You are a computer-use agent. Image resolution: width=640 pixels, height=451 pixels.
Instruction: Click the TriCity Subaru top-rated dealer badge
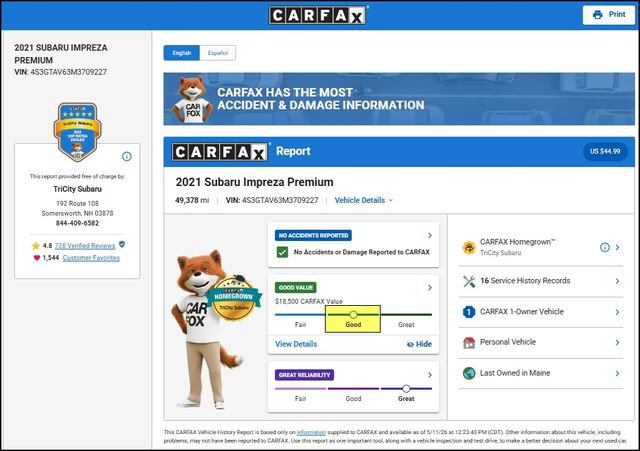pyautogui.click(x=77, y=132)
